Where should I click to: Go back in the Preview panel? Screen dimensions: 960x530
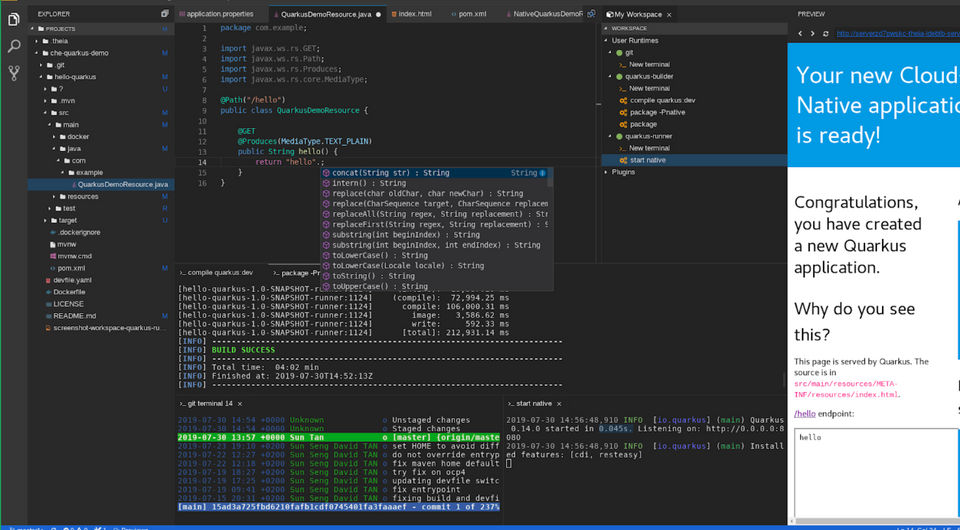800,34
